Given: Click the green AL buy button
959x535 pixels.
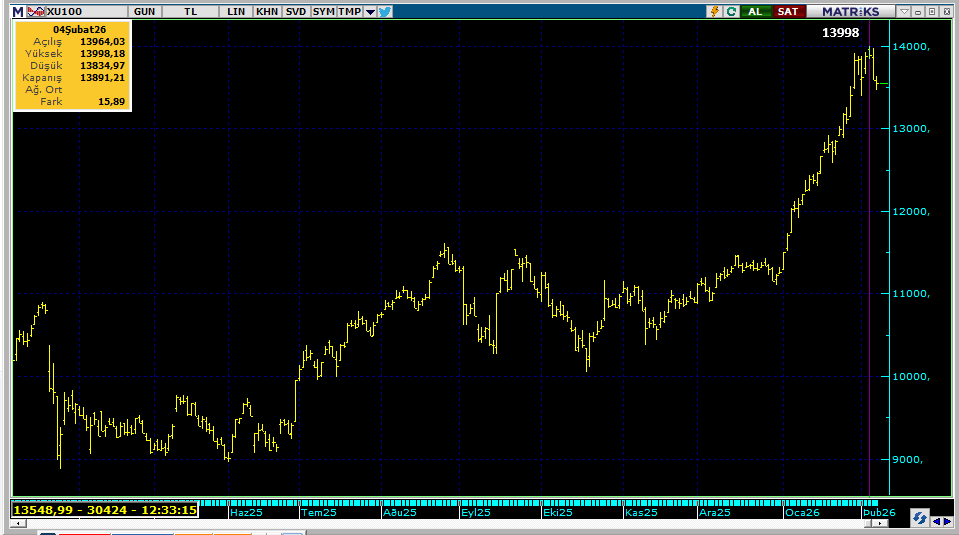Looking at the screenshot, I should tap(756, 11).
